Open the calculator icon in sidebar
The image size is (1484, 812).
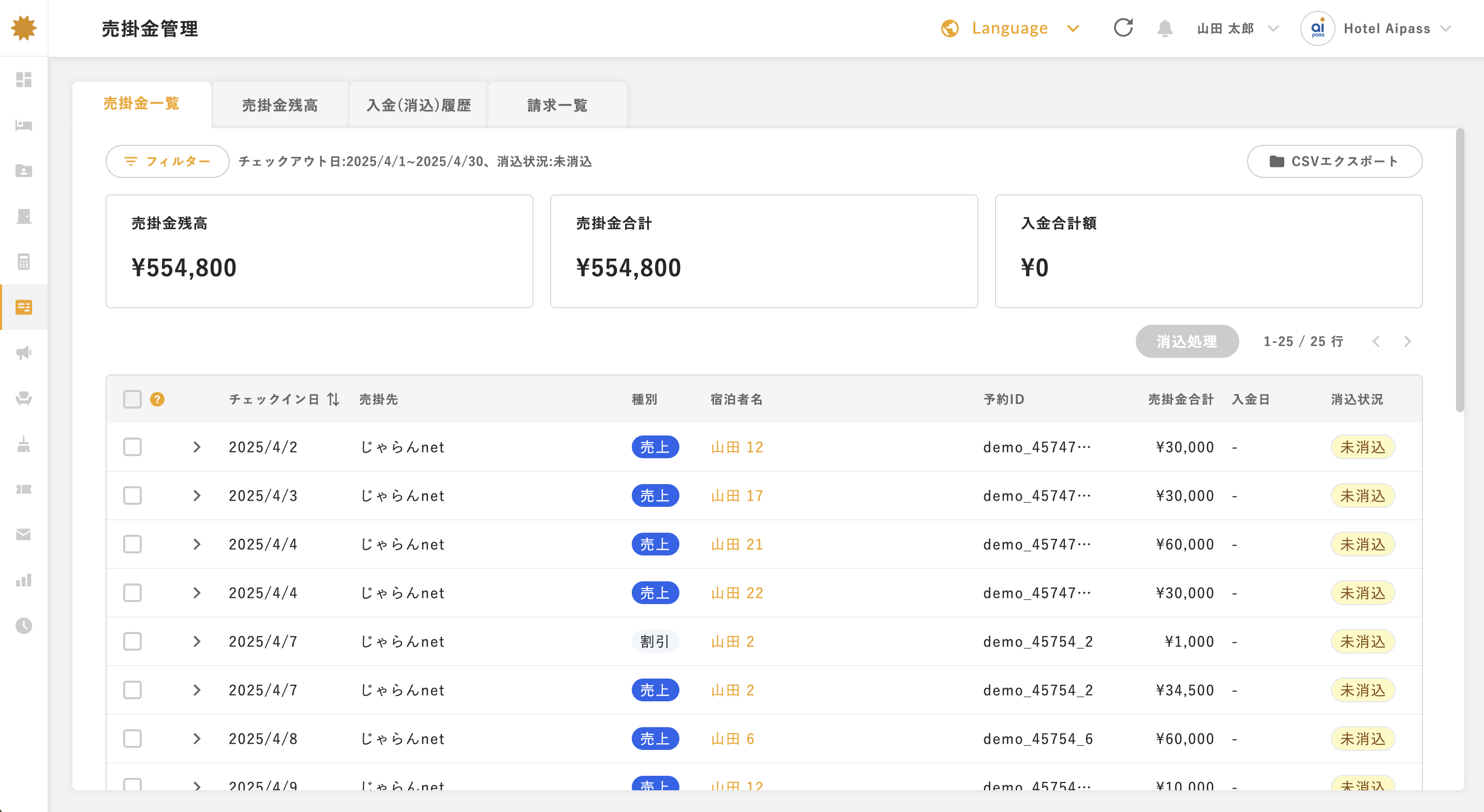(x=24, y=262)
